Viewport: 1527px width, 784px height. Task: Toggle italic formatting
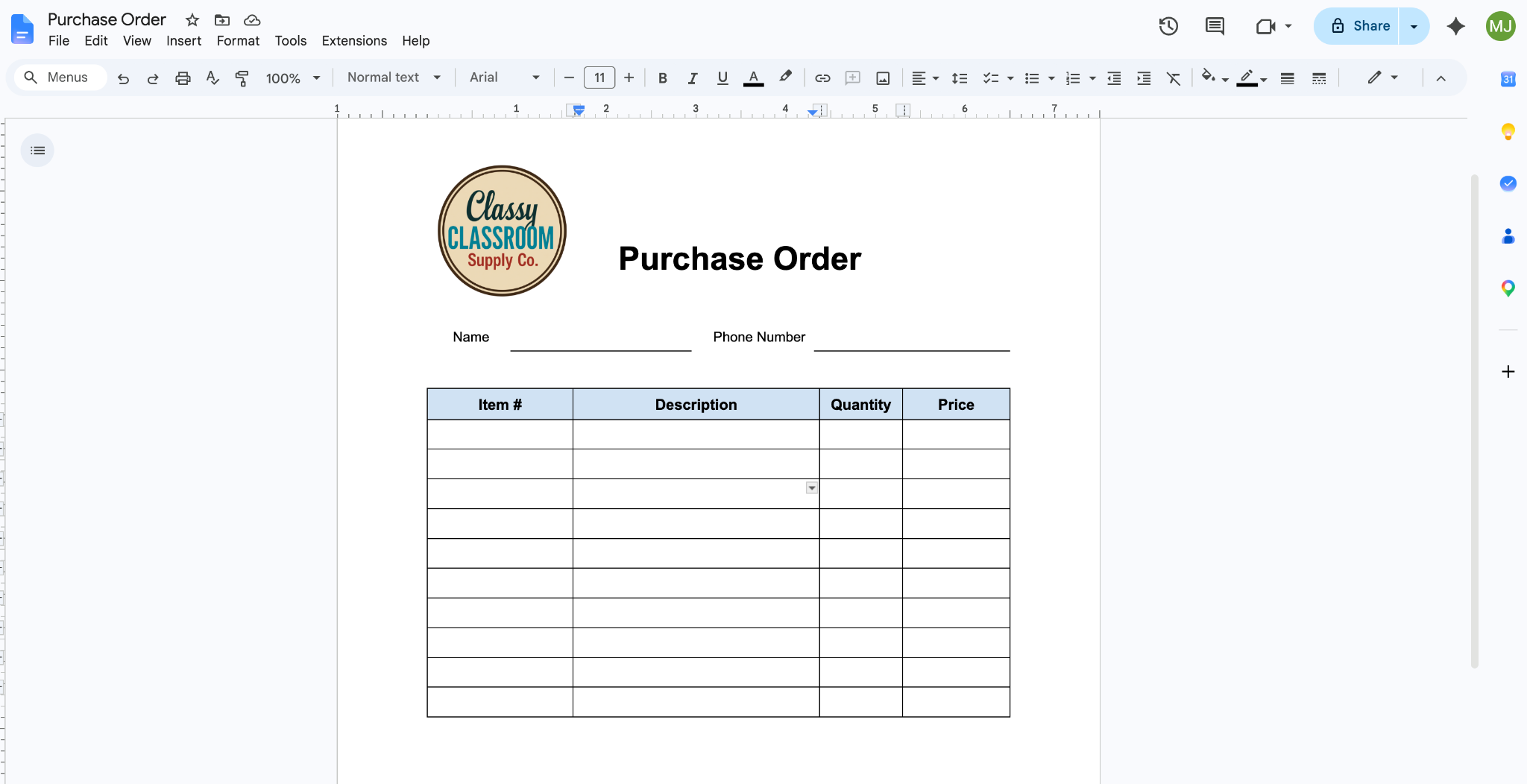(x=692, y=78)
